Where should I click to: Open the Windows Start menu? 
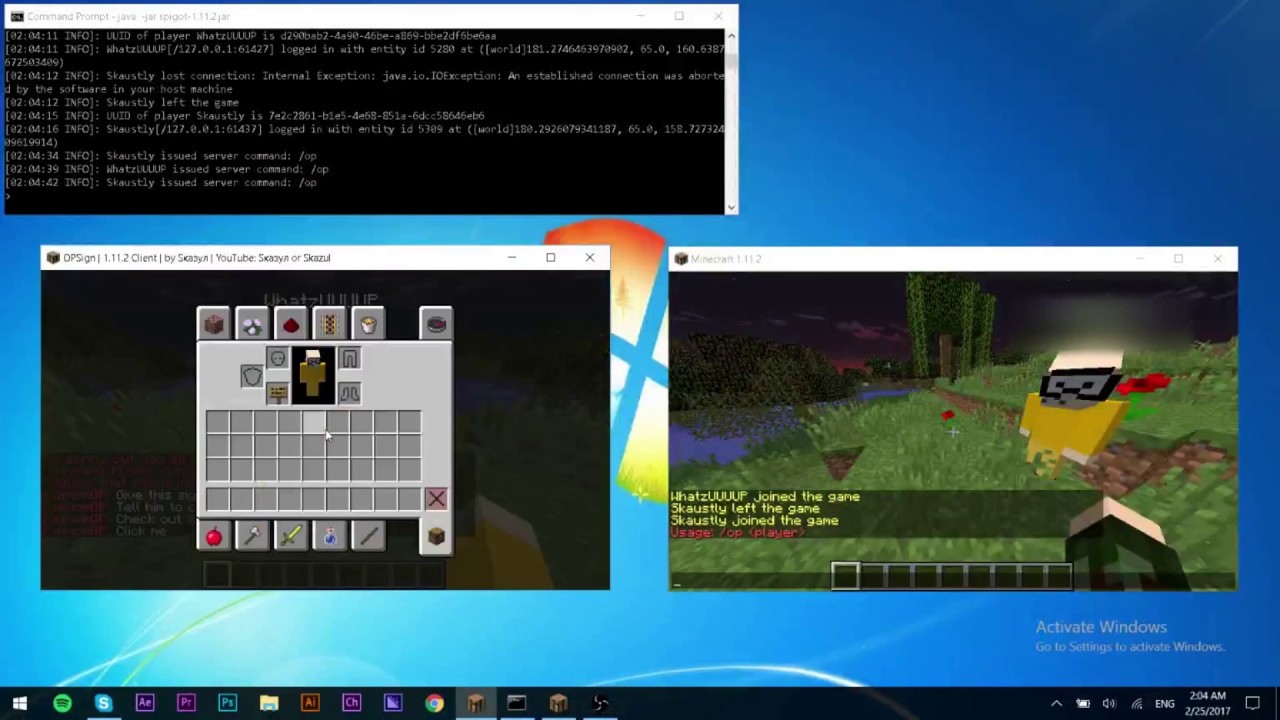pyautogui.click(x=20, y=703)
